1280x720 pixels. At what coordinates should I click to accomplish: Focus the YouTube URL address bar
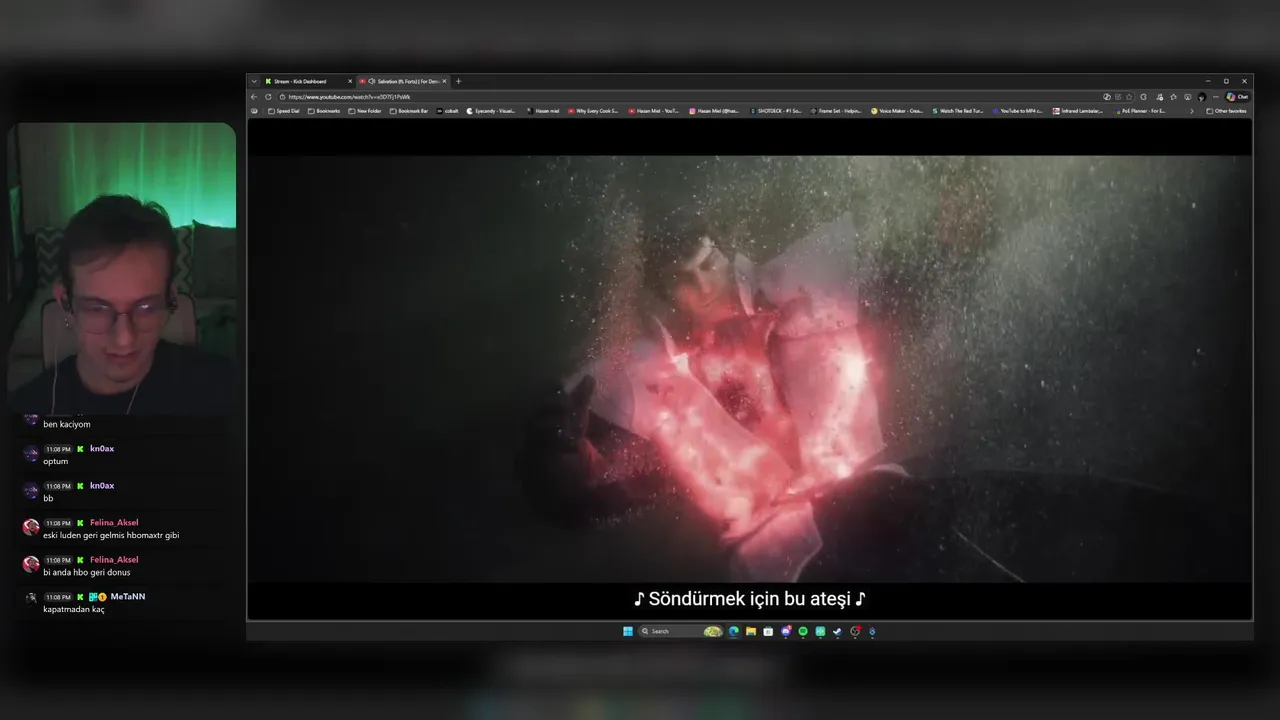(690, 97)
